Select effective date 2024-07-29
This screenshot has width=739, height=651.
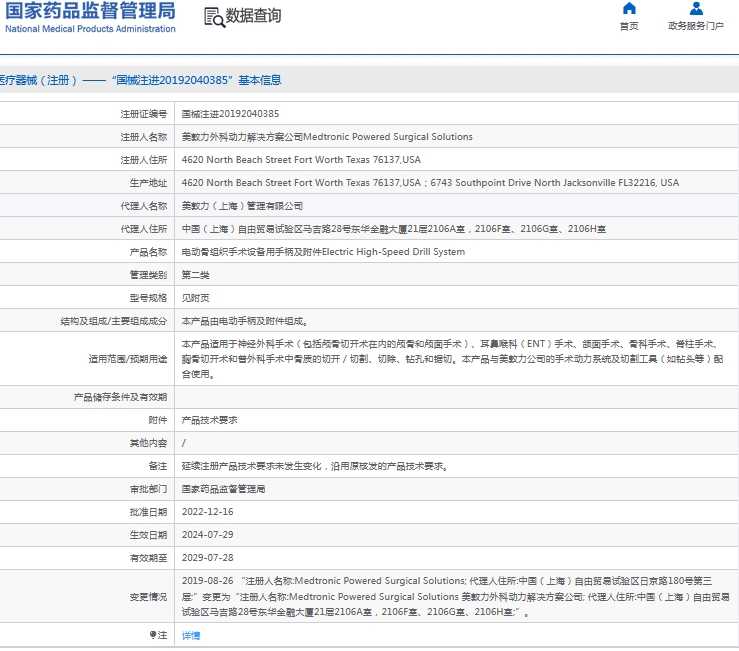click(207, 535)
